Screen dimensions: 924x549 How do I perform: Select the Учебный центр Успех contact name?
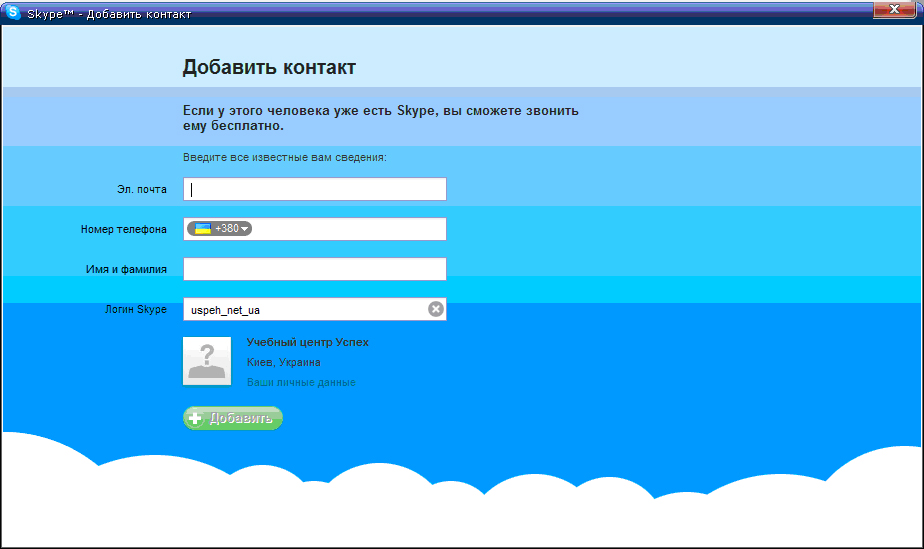pyautogui.click(x=308, y=342)
